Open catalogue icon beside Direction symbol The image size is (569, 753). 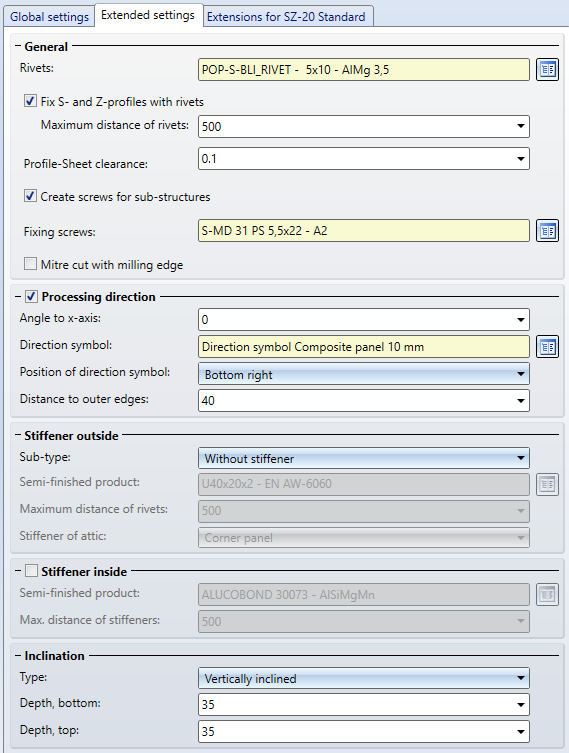[x=547, y=347]
